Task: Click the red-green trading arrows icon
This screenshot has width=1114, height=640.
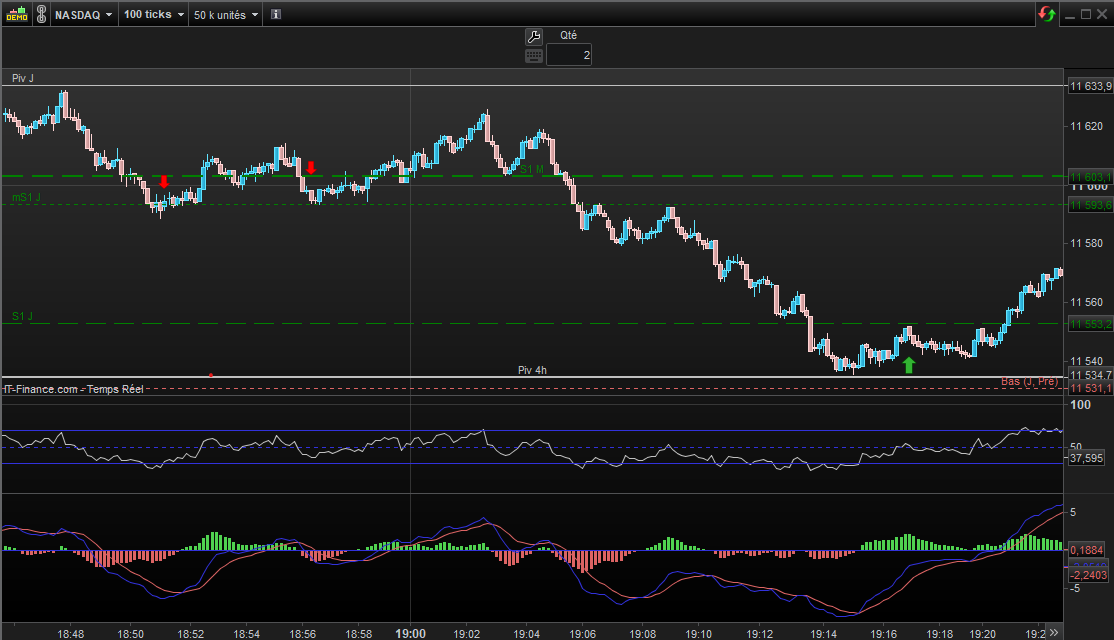Action: (1047, 14)
